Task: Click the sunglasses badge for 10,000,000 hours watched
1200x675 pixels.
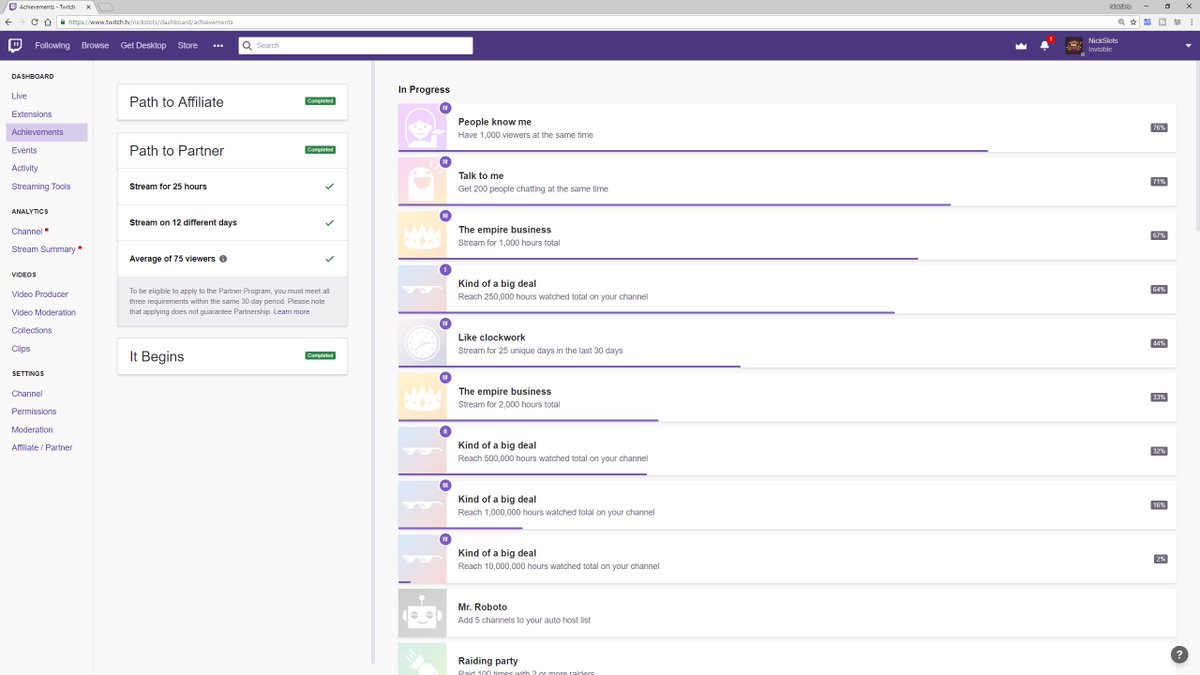Action: [422, 559]
